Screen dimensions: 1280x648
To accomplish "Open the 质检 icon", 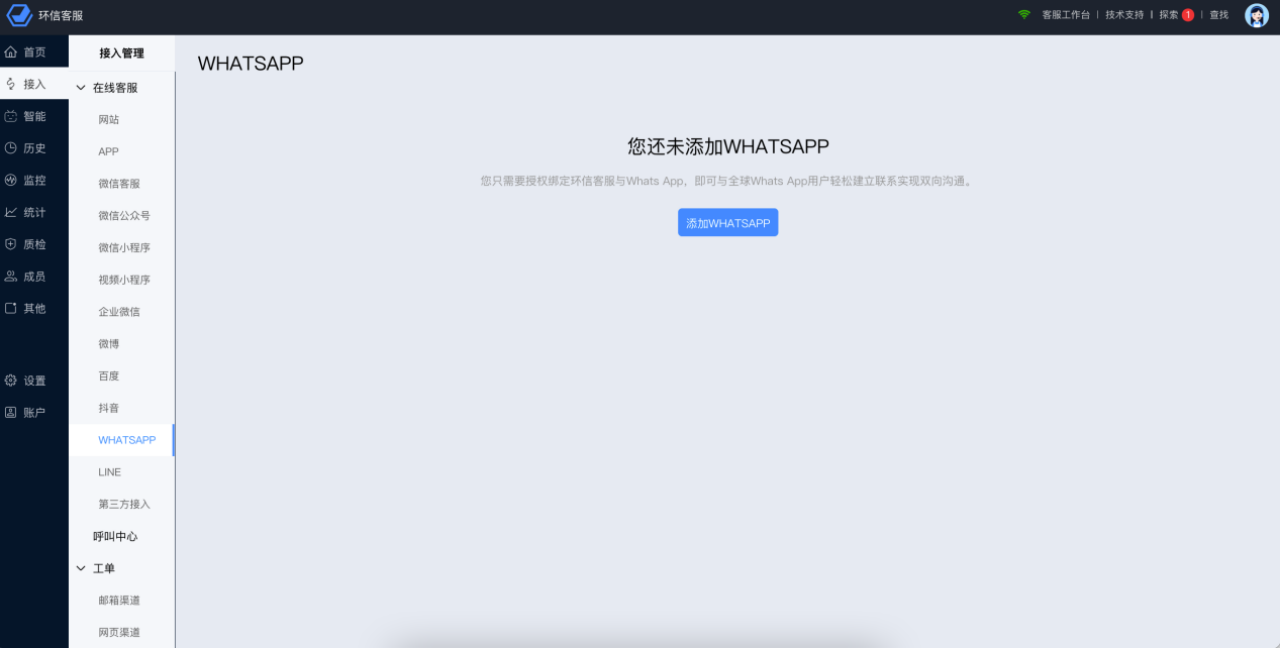I will coord(11,244).
